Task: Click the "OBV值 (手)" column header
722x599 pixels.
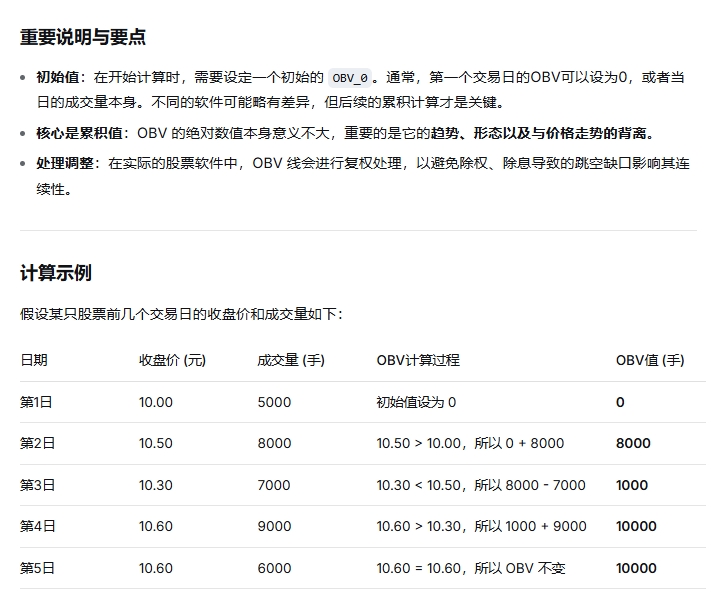Action: 649,360
